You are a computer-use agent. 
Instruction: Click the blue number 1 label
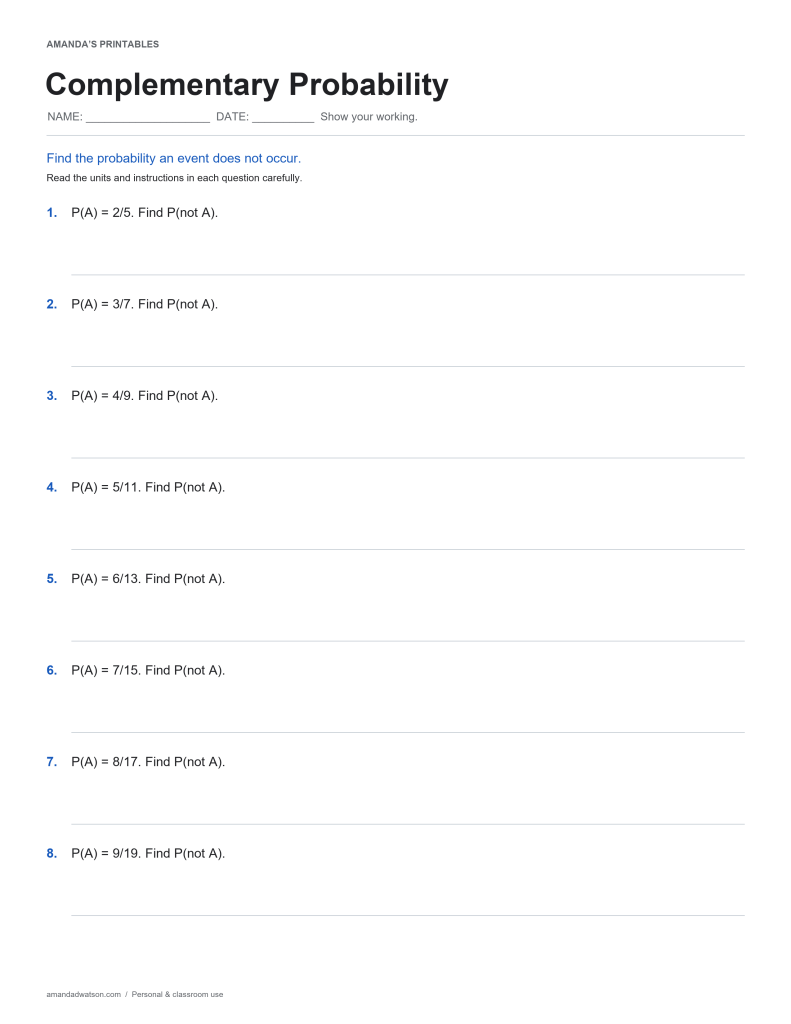click(52, 213)
